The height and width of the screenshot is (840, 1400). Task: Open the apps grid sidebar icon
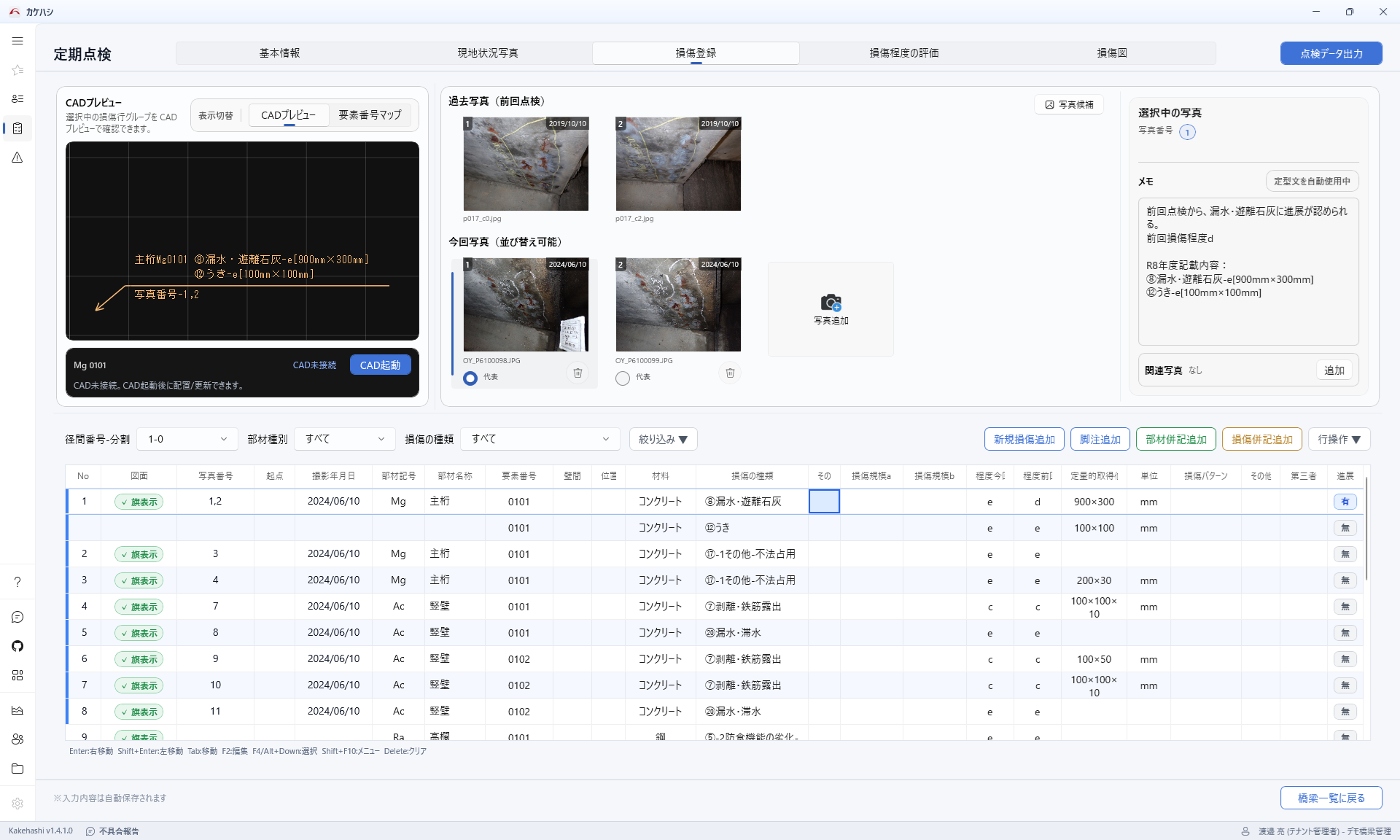(17, 675)
